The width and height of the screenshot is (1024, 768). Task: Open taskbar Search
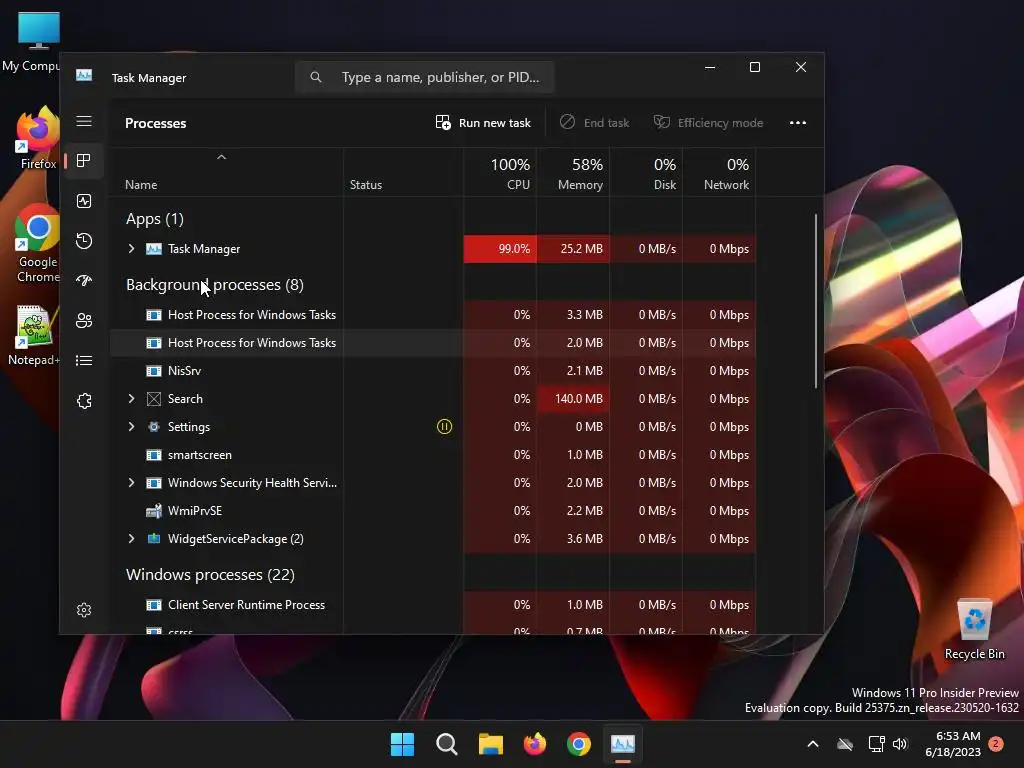(x=447, y=744)
